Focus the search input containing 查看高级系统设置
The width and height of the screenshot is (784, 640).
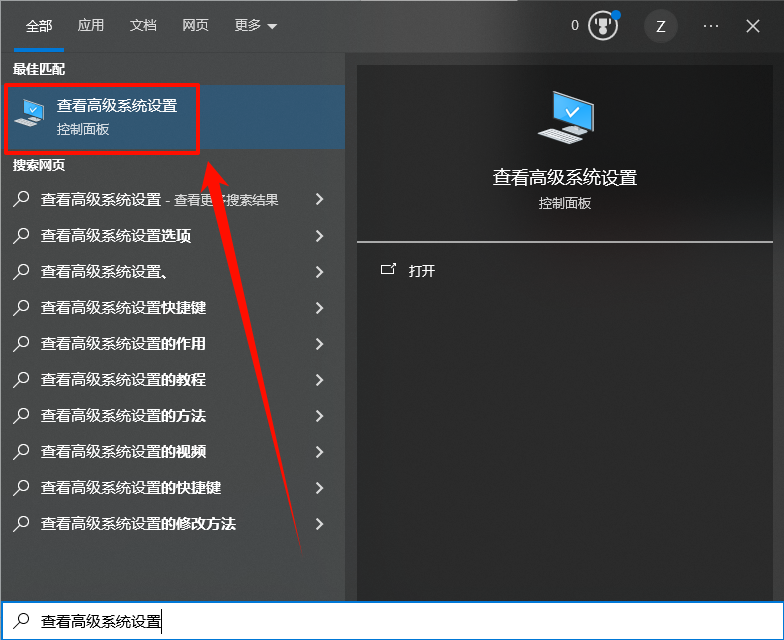(x=392, y=620)
